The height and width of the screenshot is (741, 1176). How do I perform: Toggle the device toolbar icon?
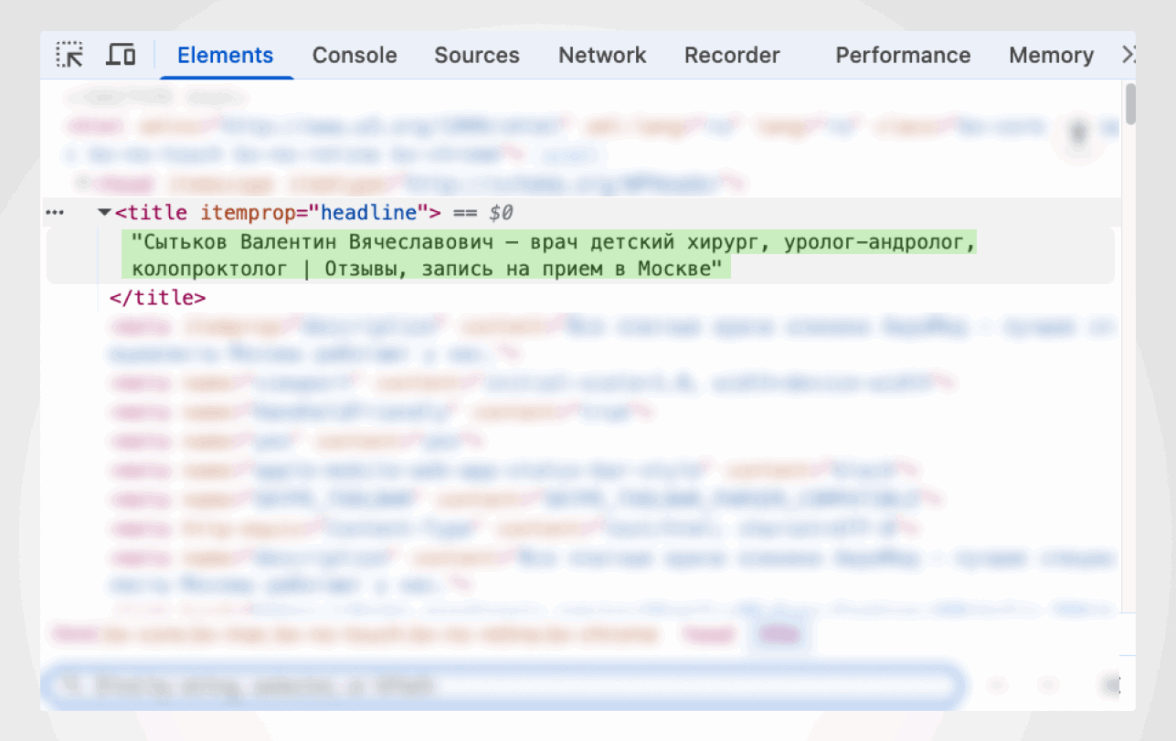(121, 55)
